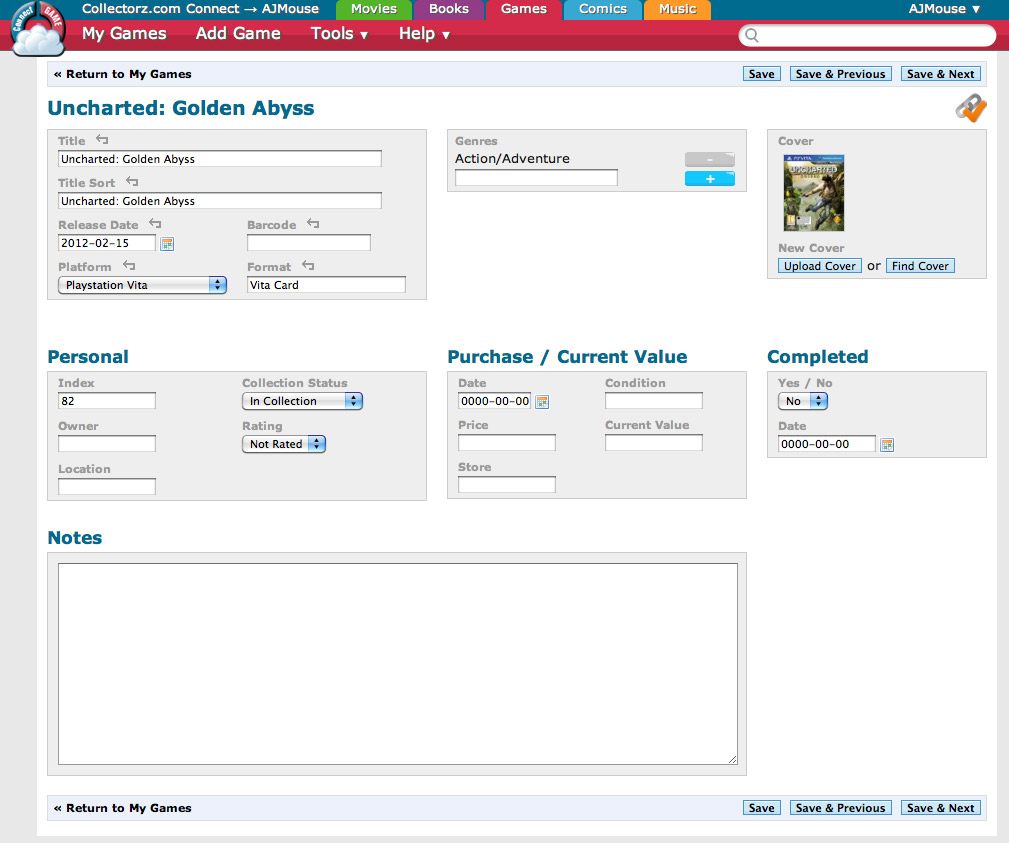
Task: Click the Genres input field
Action: point(536,178)
